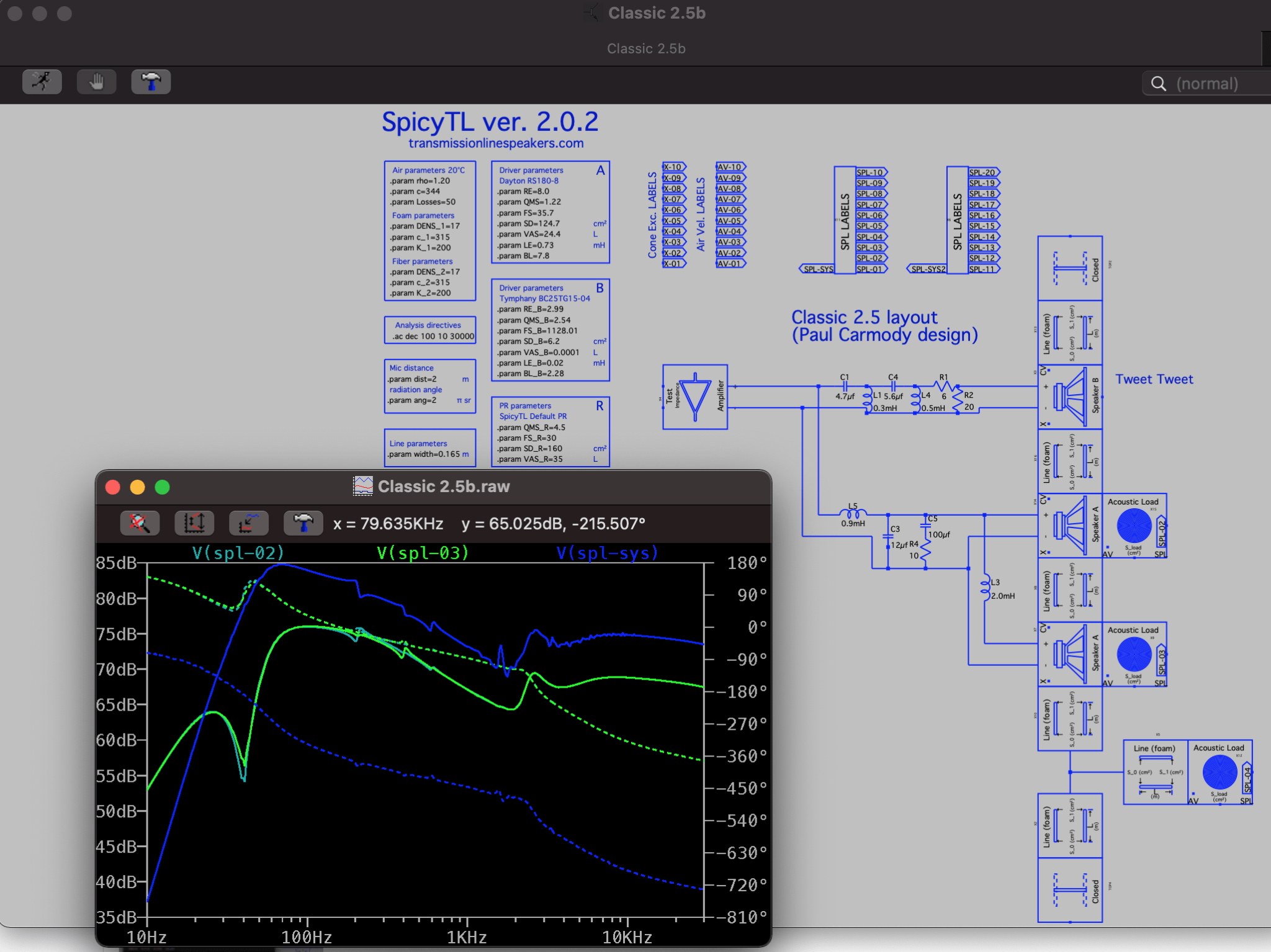The image size is (1271, 952).
Task: Select the L5 0.9mH inductor
Action: (x=853, y=514)
